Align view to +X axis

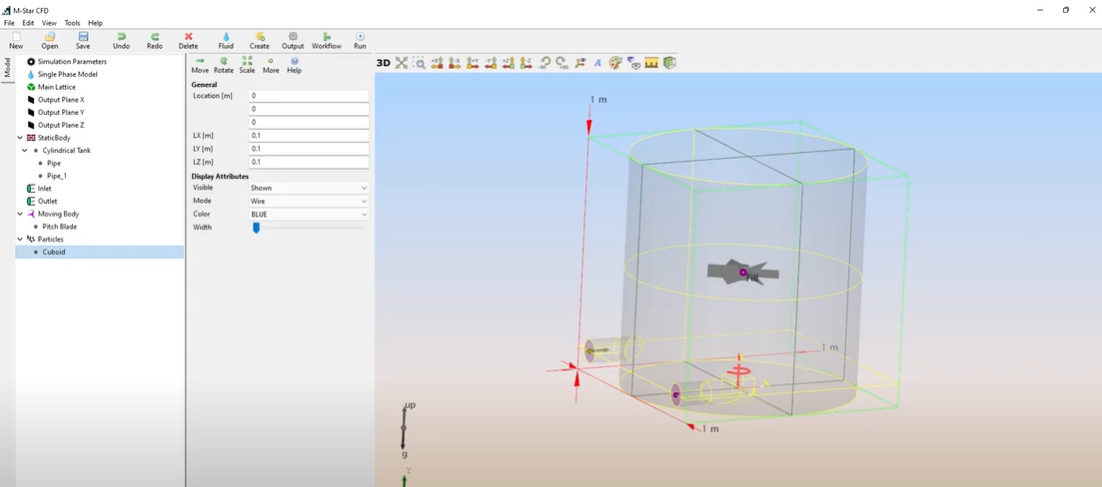tap(437, 63)
